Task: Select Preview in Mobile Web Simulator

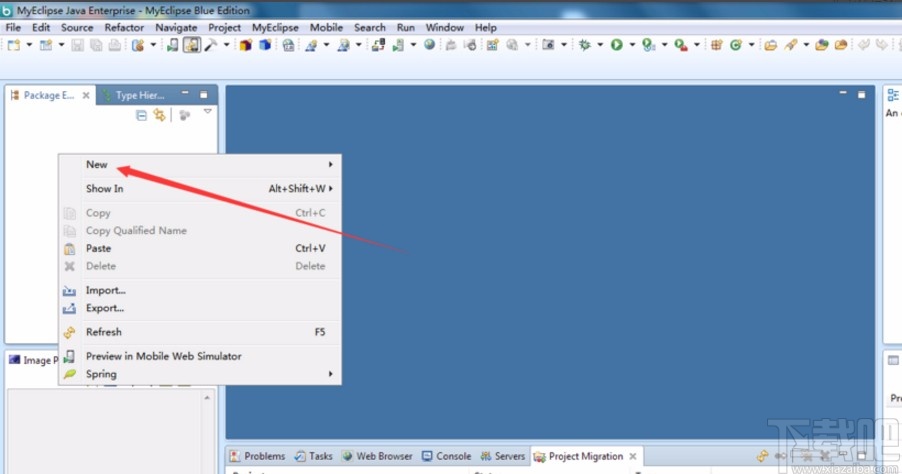Action: 200,356
